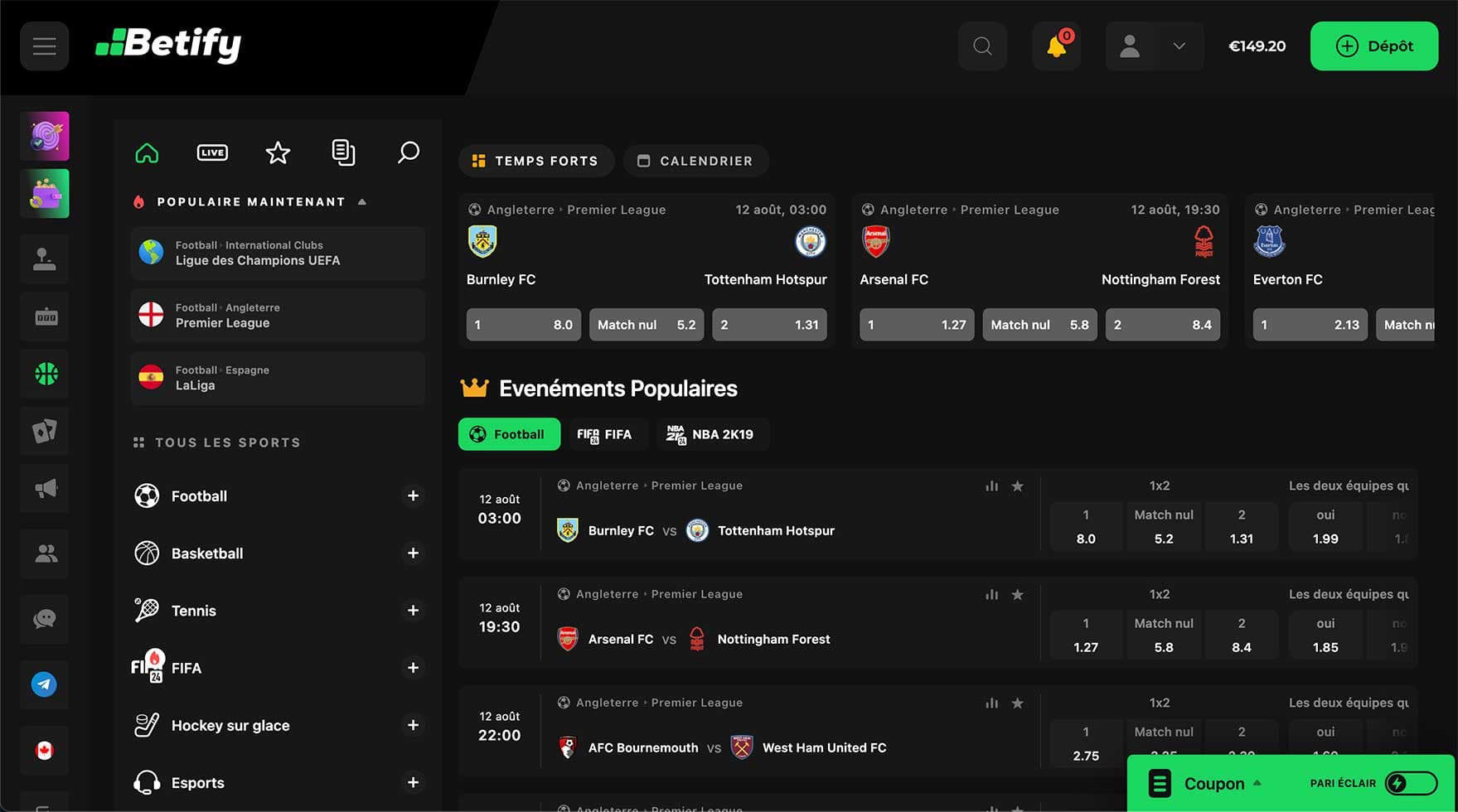Click the notification bell in the top bar
Viewport: 1458px width, 812px height.
point(1055,46)
